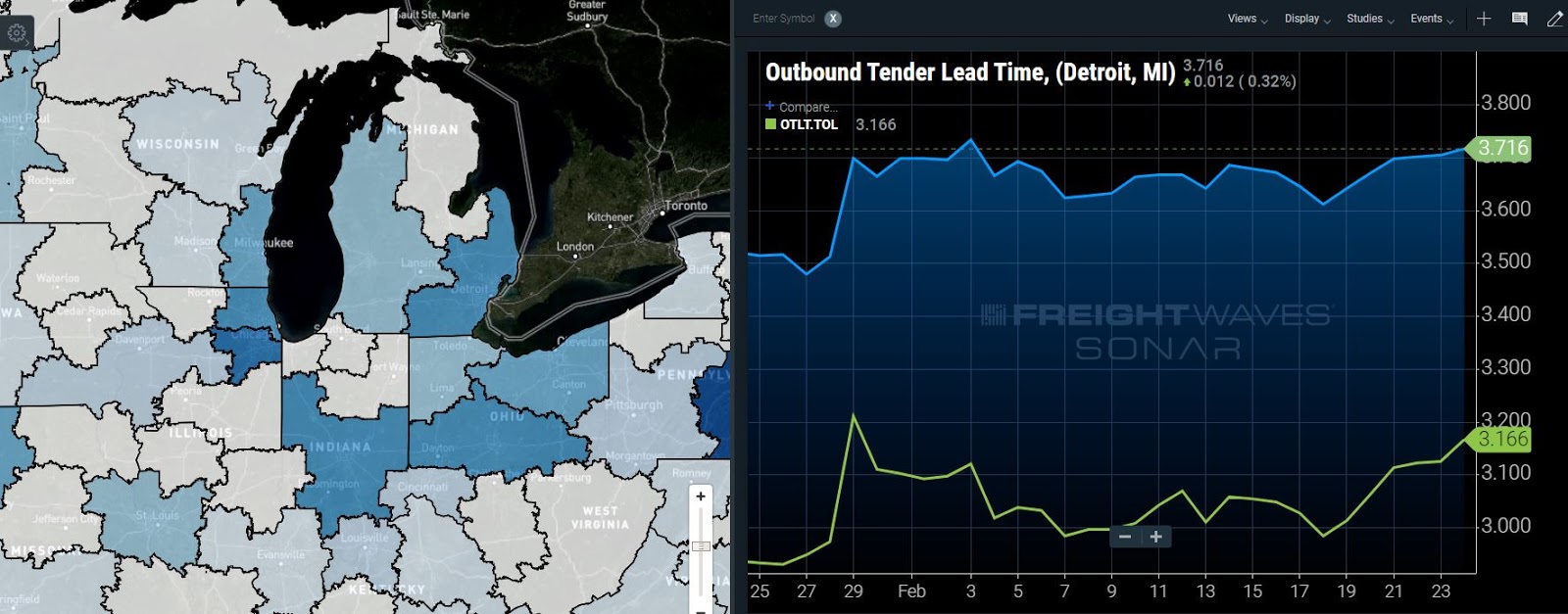This screenshot has width=1568, height=614.
Task: Click the 3.716 blue price label
Action: point(1501,148)
